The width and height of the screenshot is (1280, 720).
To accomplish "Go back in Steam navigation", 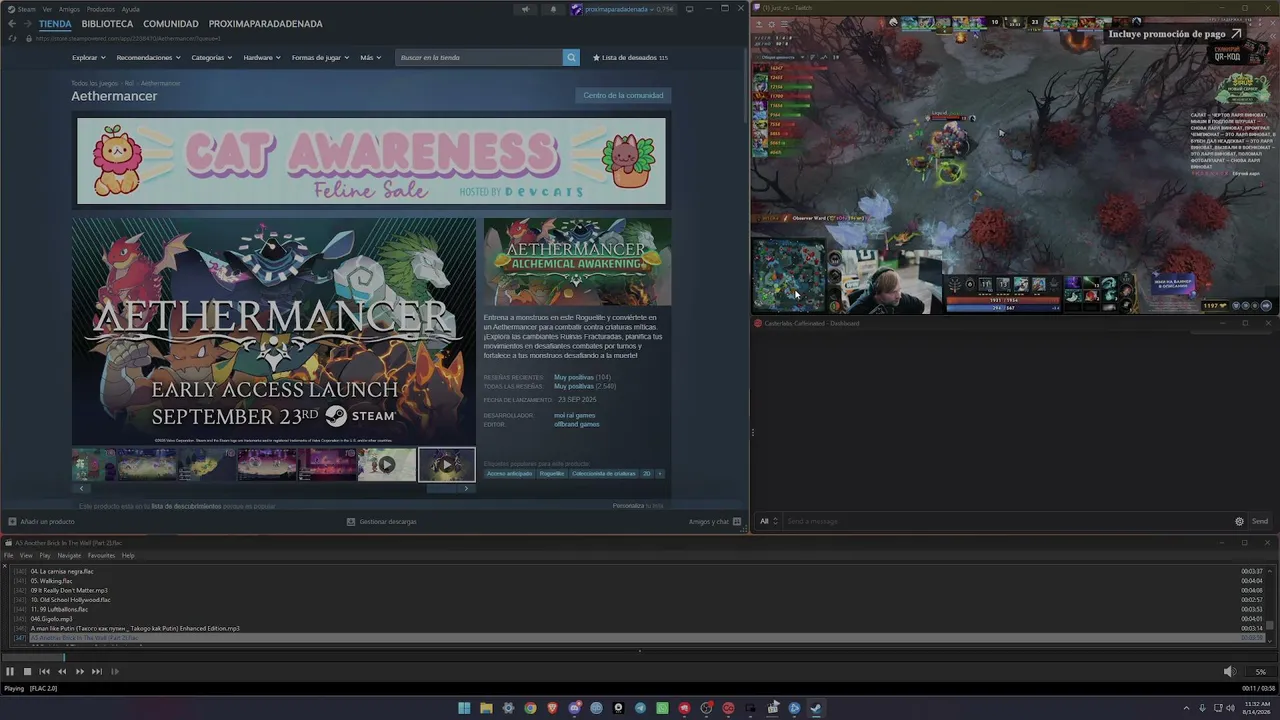I will click(x=12, y=24).
